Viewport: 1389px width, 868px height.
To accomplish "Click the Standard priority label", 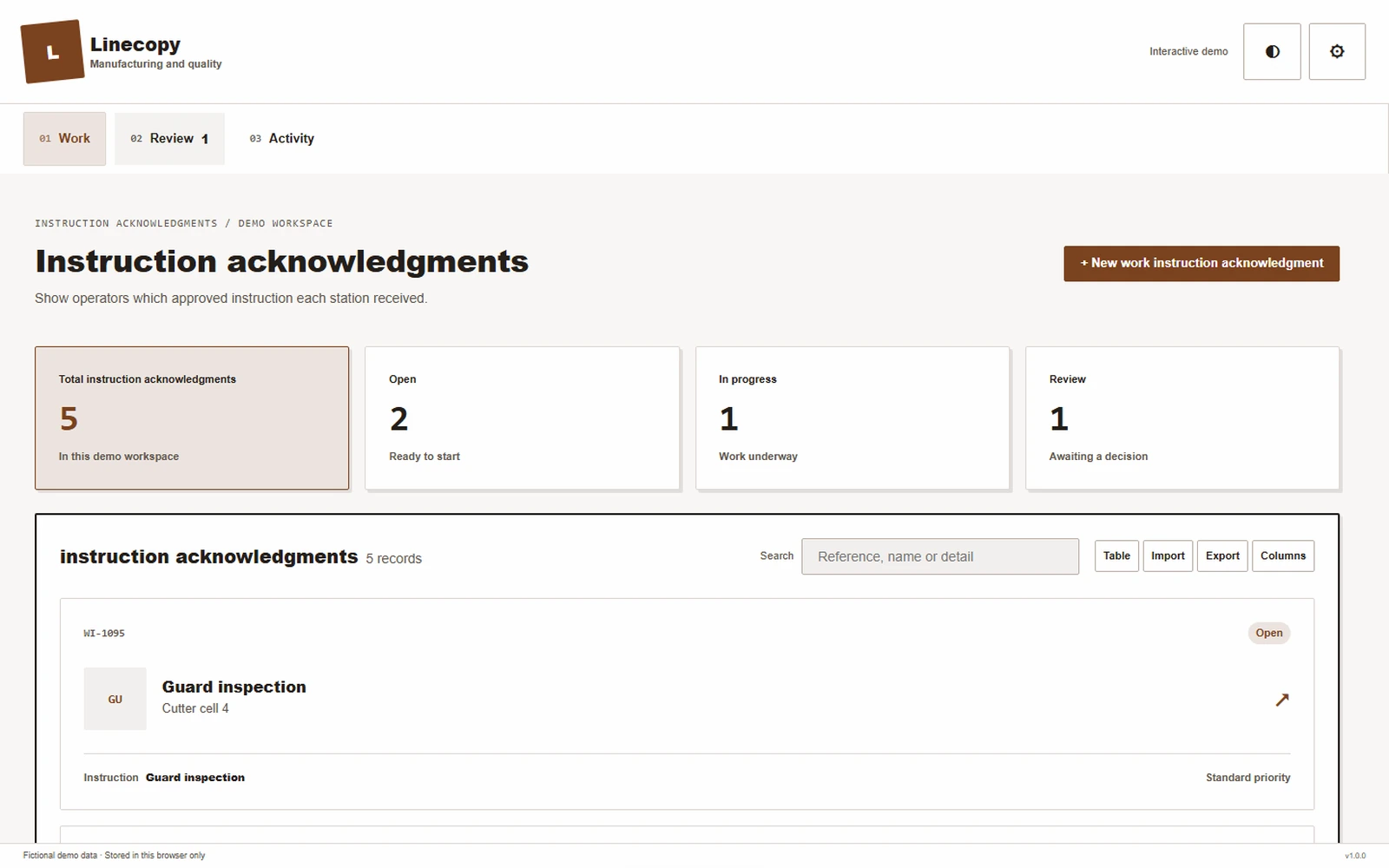I will tap(1247, 778).
